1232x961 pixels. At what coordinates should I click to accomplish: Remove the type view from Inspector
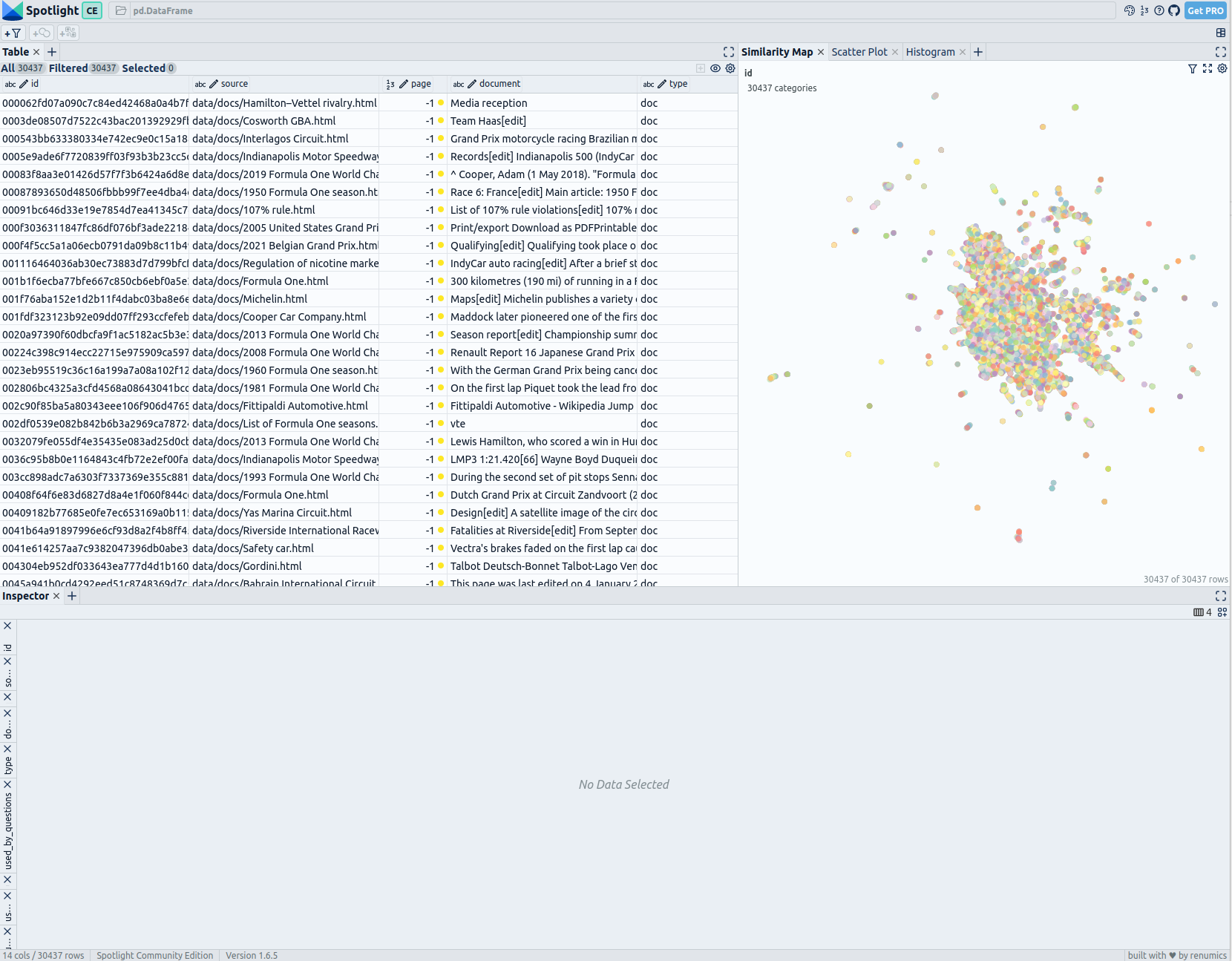point(7,749)
